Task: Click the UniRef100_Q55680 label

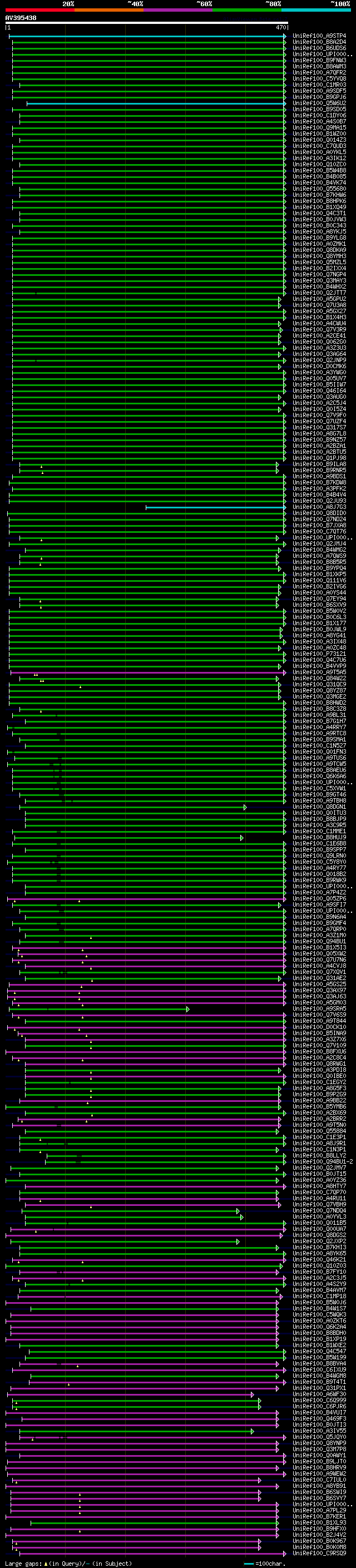Action: 319,189
